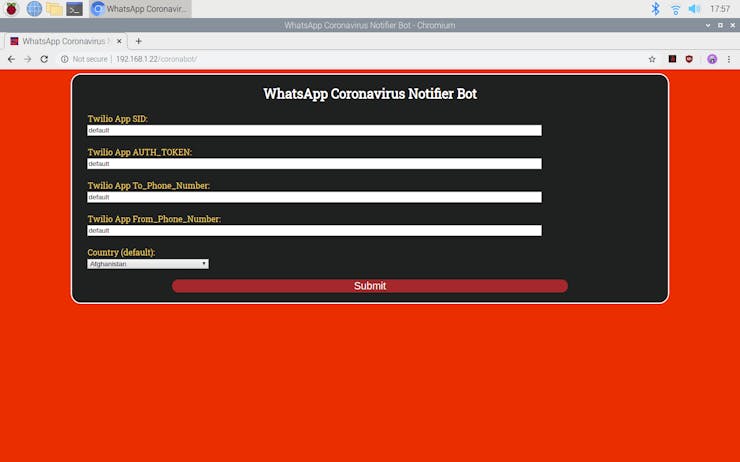The width and height of the screenshot is (740, 462).
Task: Submit the notifier bot form
Action: point(370,286)
